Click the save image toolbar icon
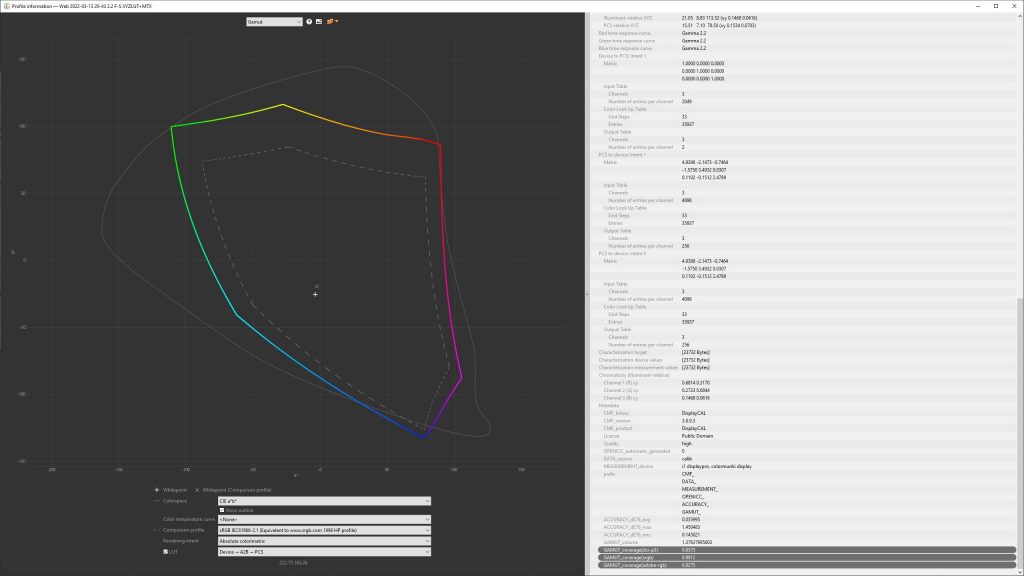1024x576 pixels. click(x=319, y=22)
